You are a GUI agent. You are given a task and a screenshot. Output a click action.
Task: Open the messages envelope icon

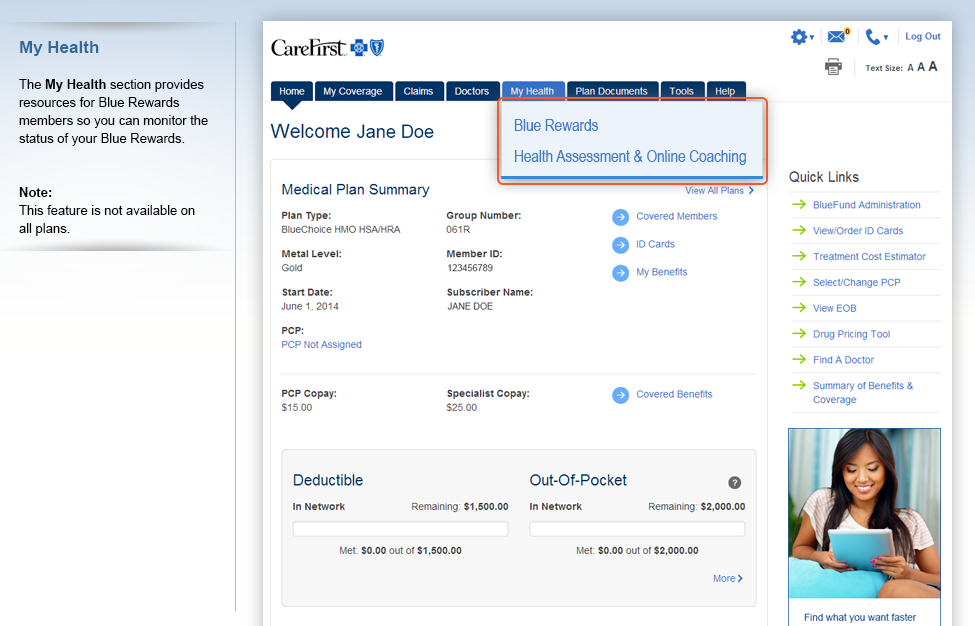838,37
